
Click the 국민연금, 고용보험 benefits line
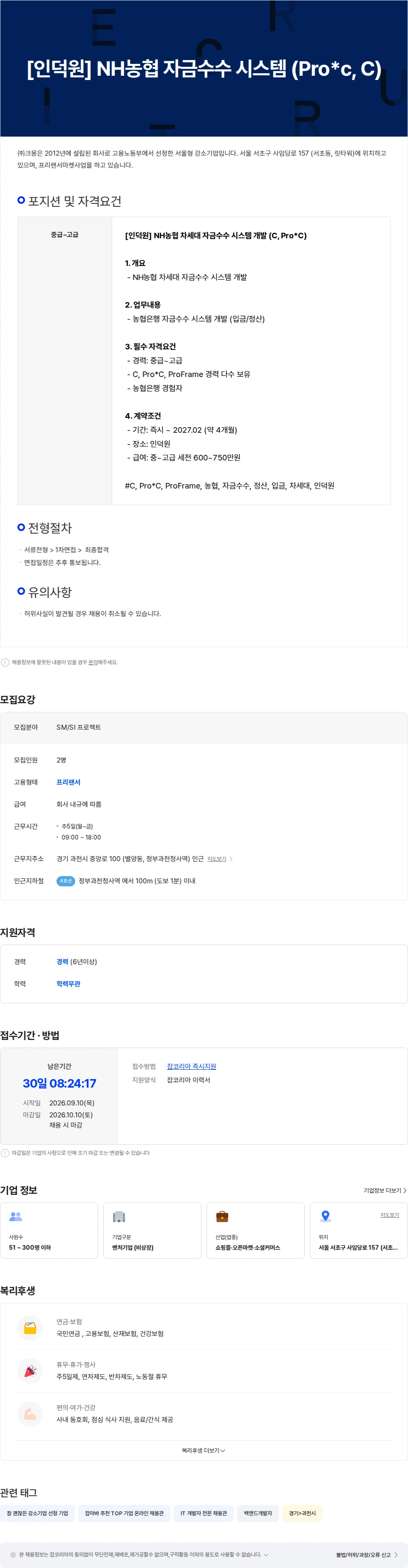[x=110, y=1334]
